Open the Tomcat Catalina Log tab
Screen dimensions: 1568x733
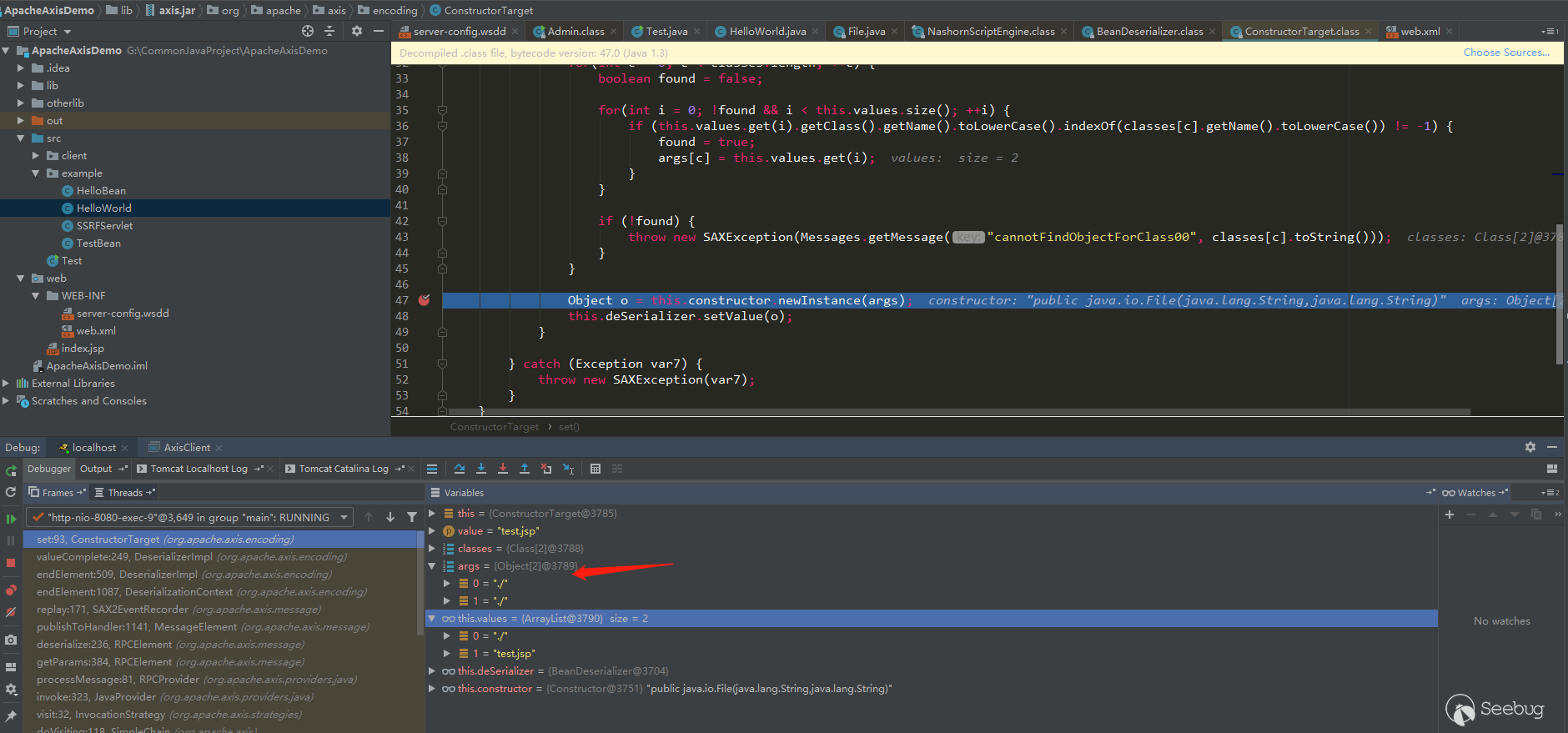pyautogui.click(x=343, y=469)
